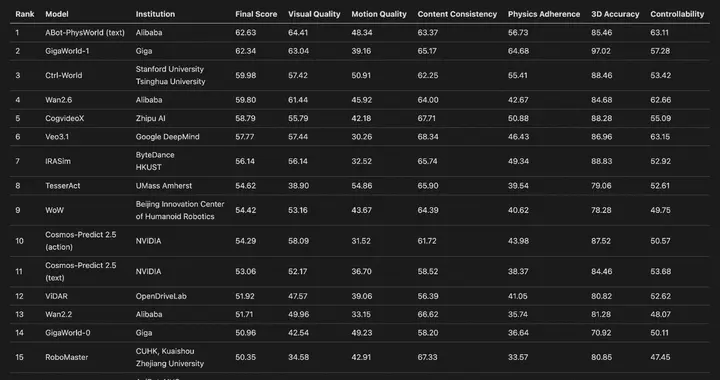Click the motion quality value 54.86
The image size is (720, 380).
coord(362,185)
